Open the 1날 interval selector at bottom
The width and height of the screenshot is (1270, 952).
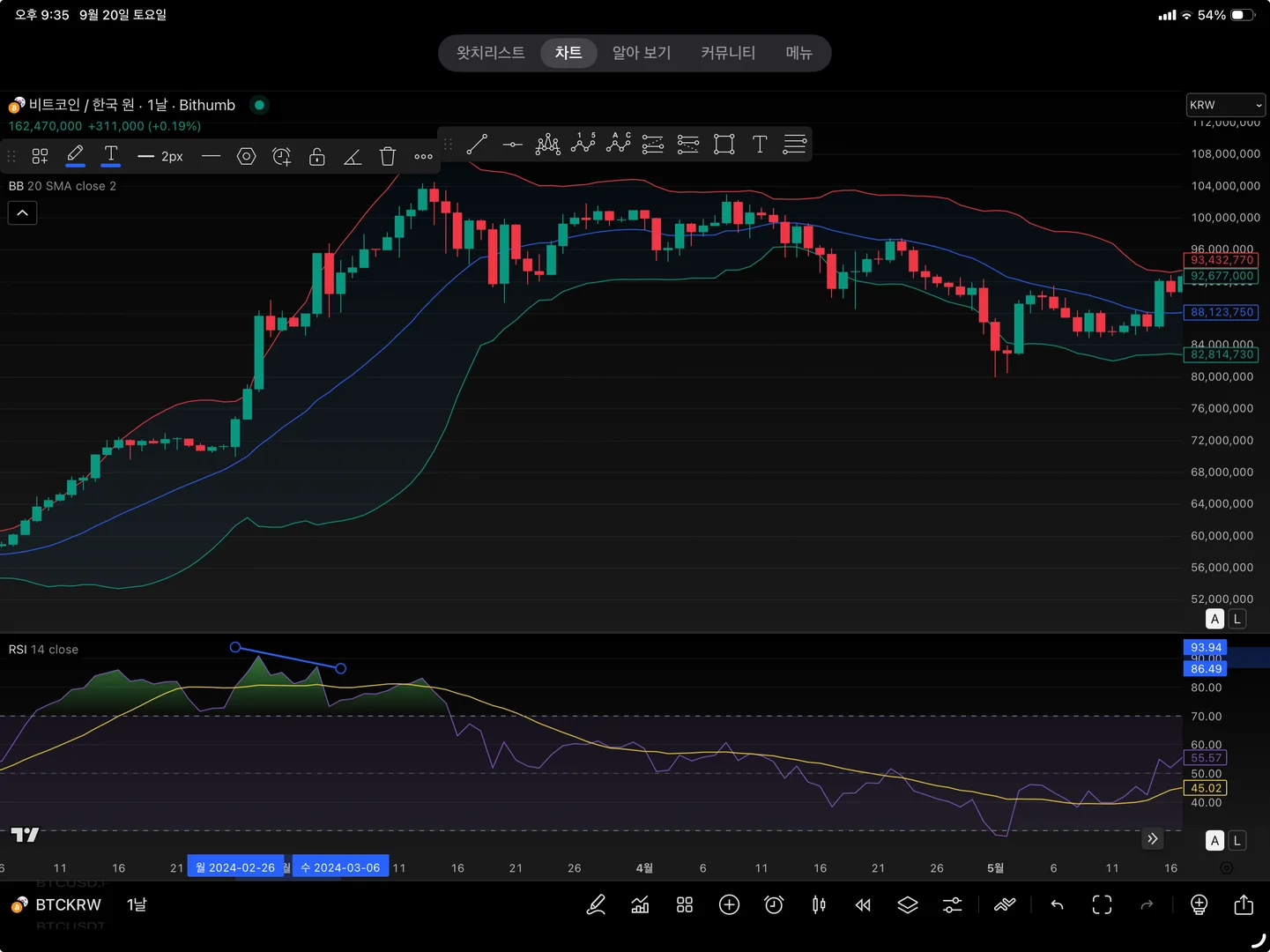point(137,904)
